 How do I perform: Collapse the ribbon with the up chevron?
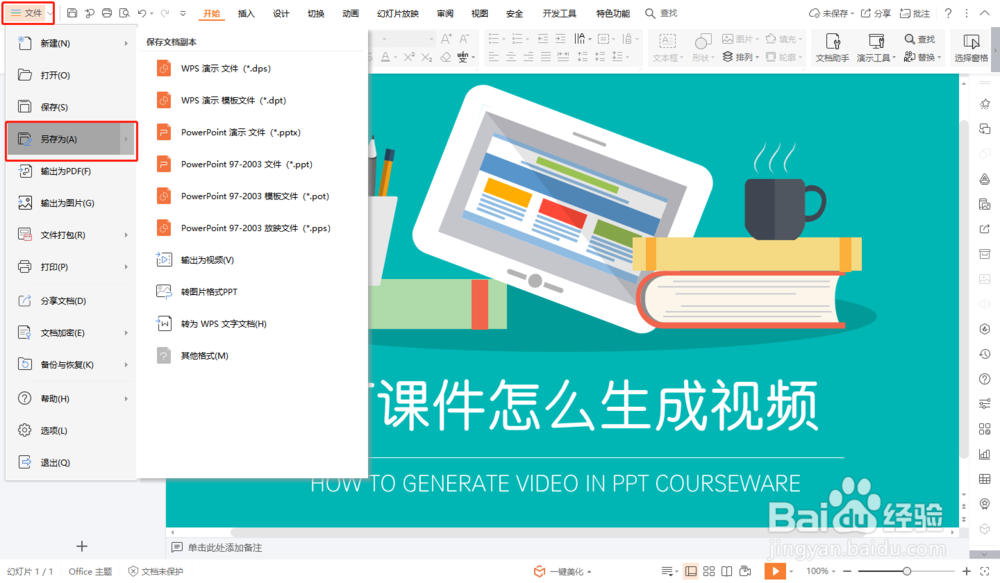tap(985, 13)
